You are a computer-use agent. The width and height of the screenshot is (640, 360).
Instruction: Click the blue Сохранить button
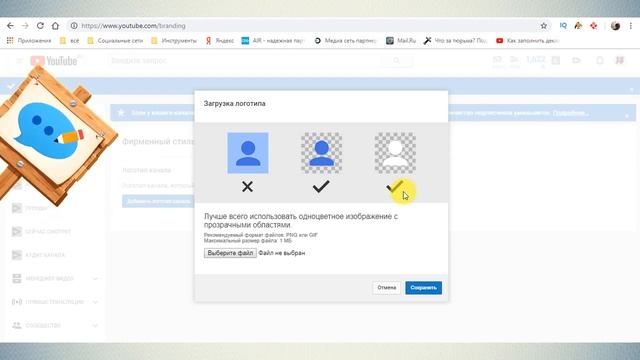[x=424, y=288]
